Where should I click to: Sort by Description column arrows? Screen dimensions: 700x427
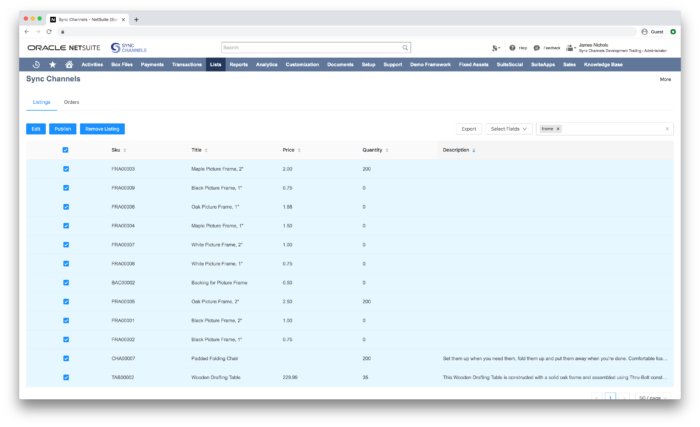pyautogui.click(x=473, y=150)
